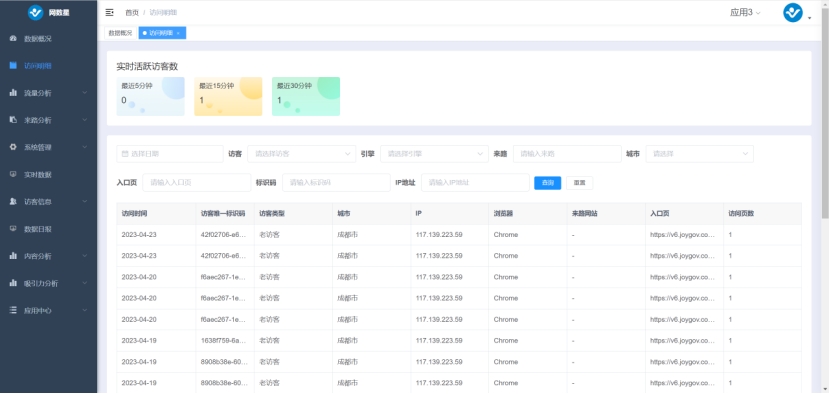This screenshot has height=394, width=830.
Task: Expand the 流量分析 submenu chevron
Action: [85, 93]
